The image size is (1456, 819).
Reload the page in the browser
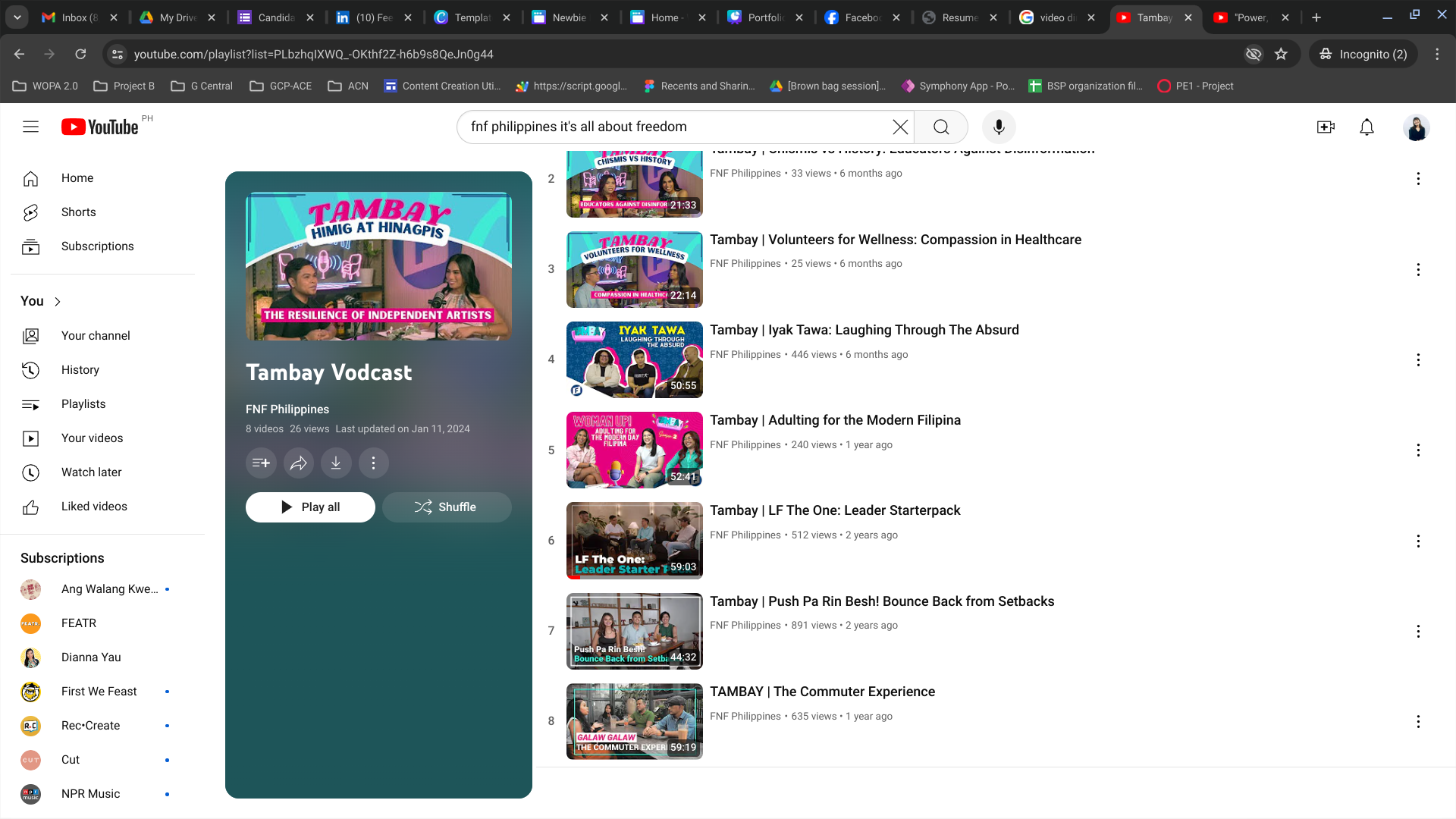pos(80,54)
